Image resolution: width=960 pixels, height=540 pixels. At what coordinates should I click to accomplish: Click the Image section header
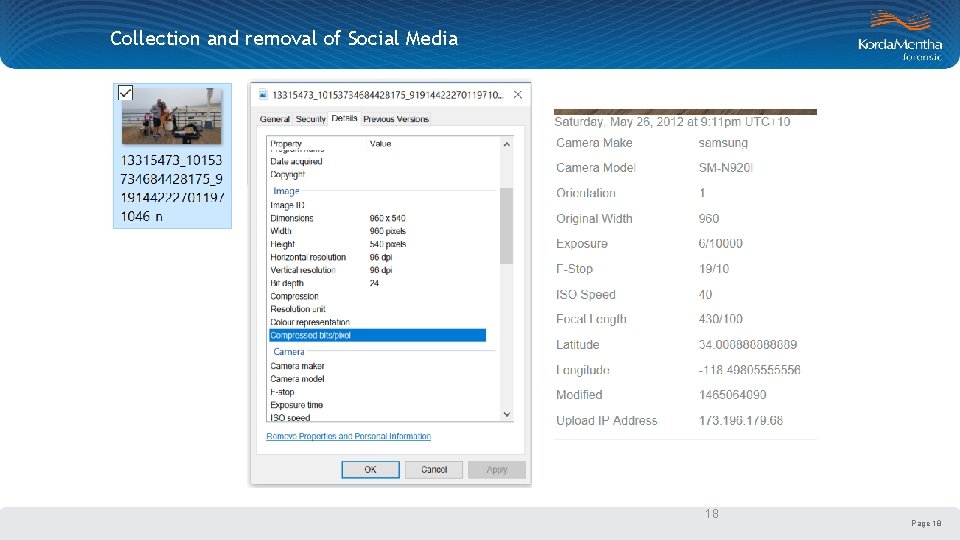coord(286,191)
